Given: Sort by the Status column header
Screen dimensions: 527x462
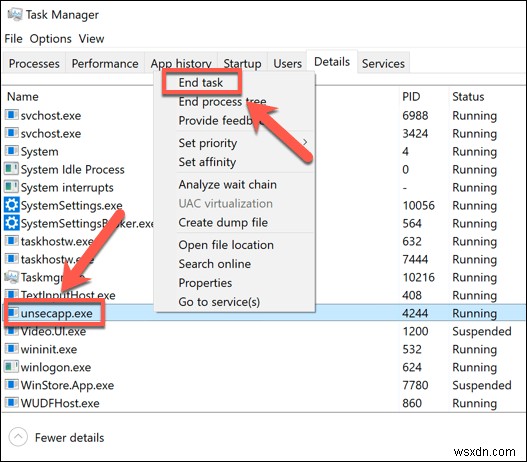Looking at the screenshot, I should pos(468,96).
